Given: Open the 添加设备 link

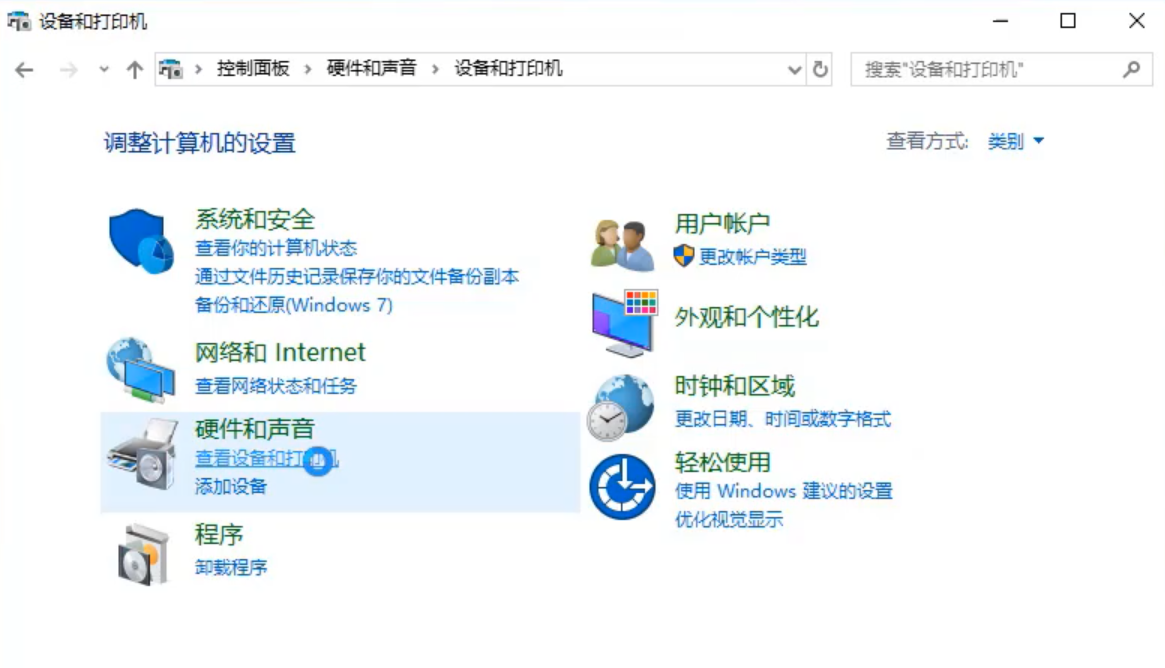Looking at the screenshot, I should click(x=231, y=487).
